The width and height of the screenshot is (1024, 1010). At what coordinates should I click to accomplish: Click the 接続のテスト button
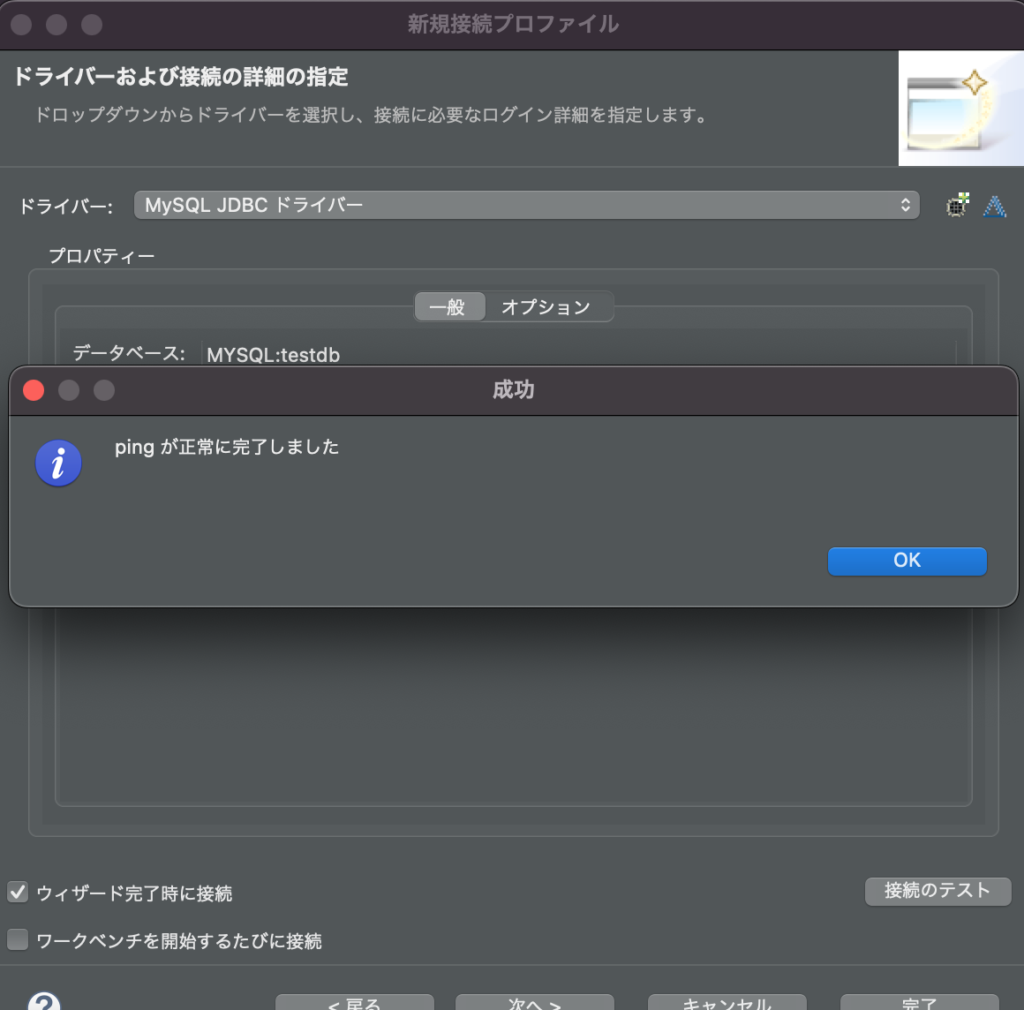coord(938,891)
